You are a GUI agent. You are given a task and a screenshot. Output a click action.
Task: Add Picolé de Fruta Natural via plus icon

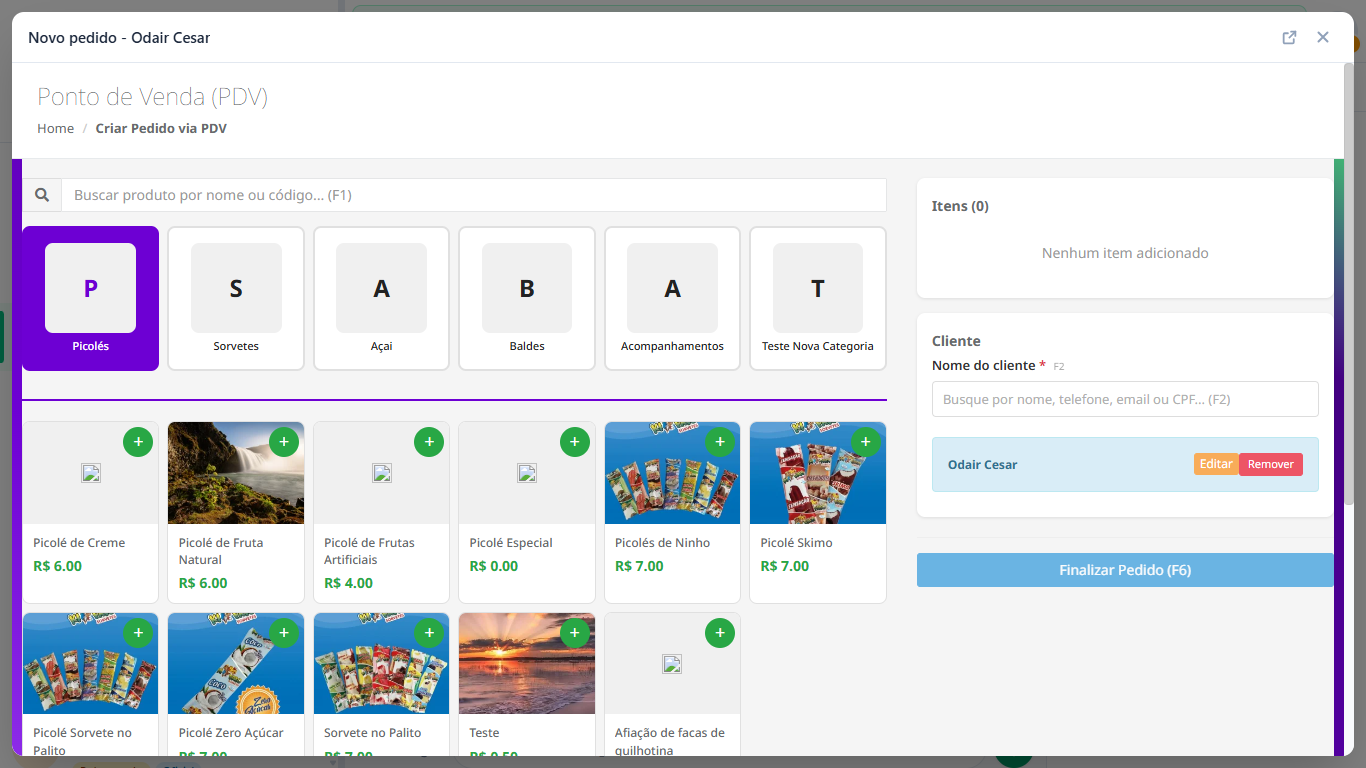click(x=284, y=442)
